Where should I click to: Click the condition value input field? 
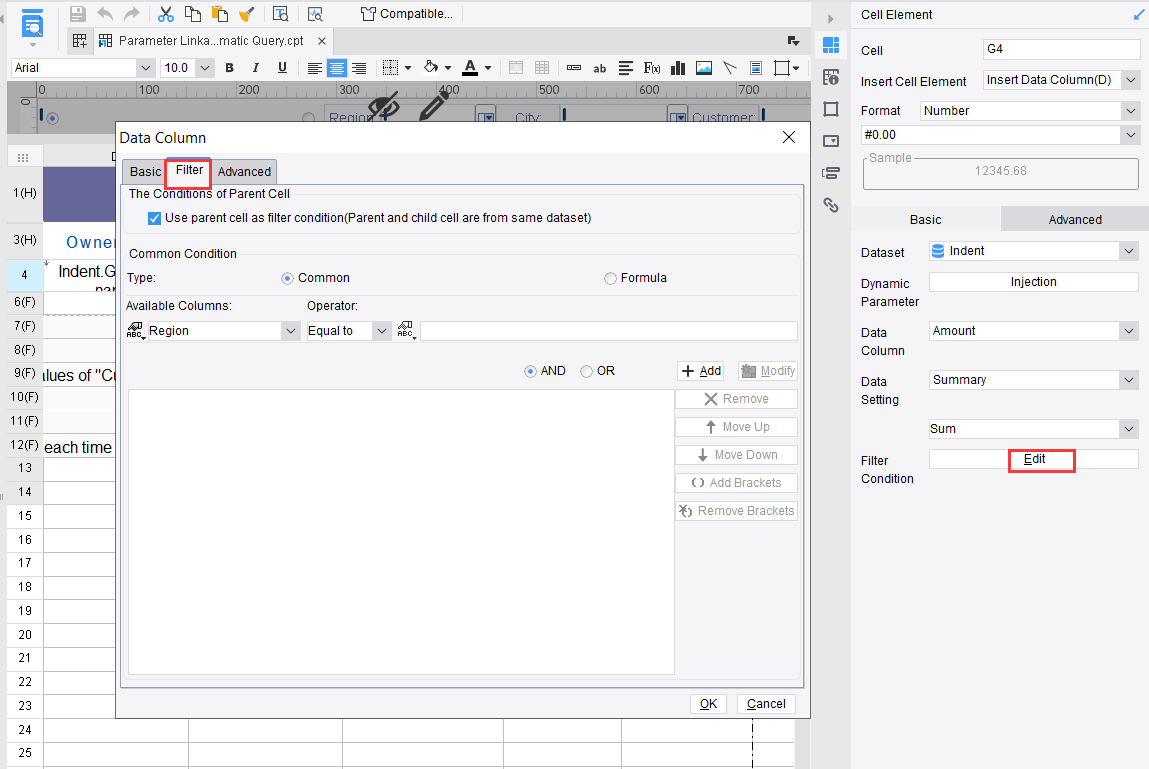click(609, 331)
